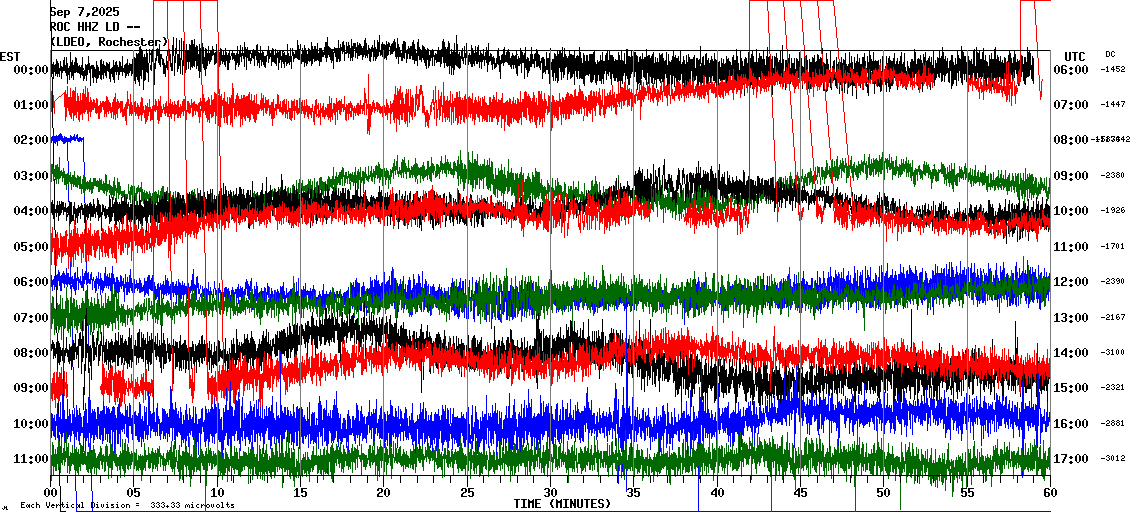Click the -1452 DC offset value
The height and width of the screenshot is (519, 1130).
click(1113, 70)
